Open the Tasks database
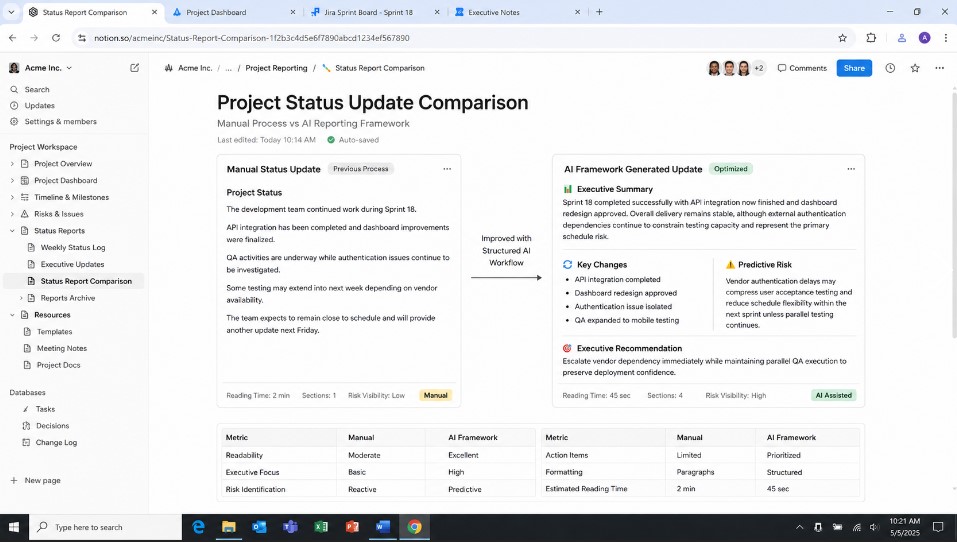Viewport: 957px width, 542px height. point(45,409)
